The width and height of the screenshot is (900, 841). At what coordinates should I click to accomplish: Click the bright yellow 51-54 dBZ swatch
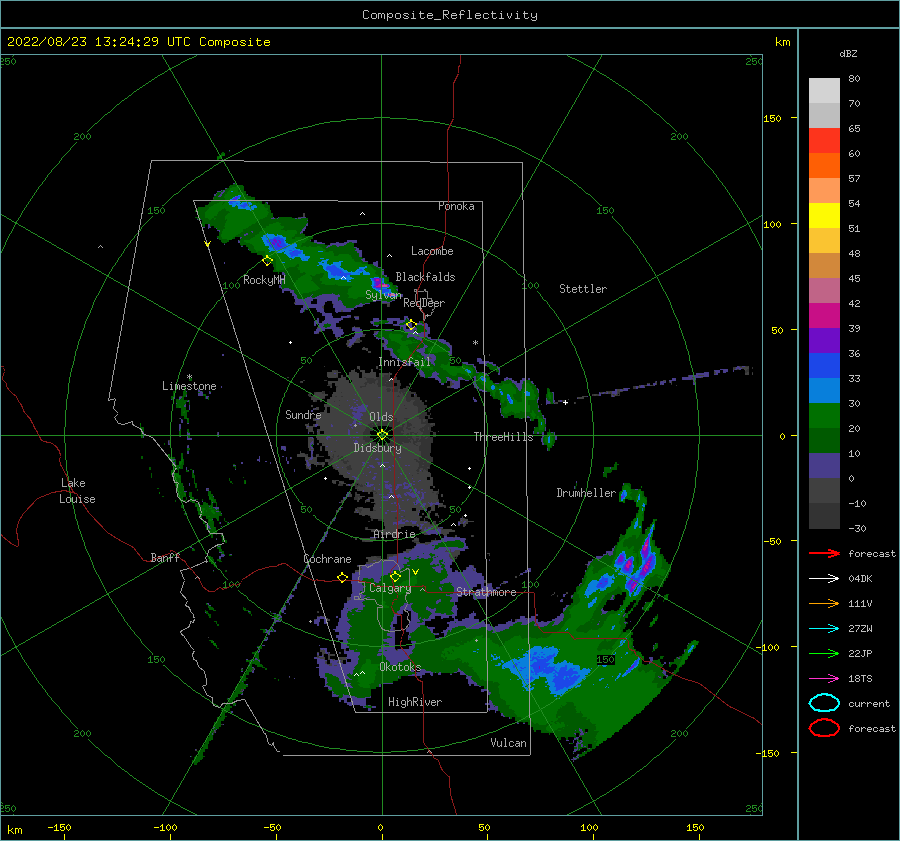(x=824, y=216)
